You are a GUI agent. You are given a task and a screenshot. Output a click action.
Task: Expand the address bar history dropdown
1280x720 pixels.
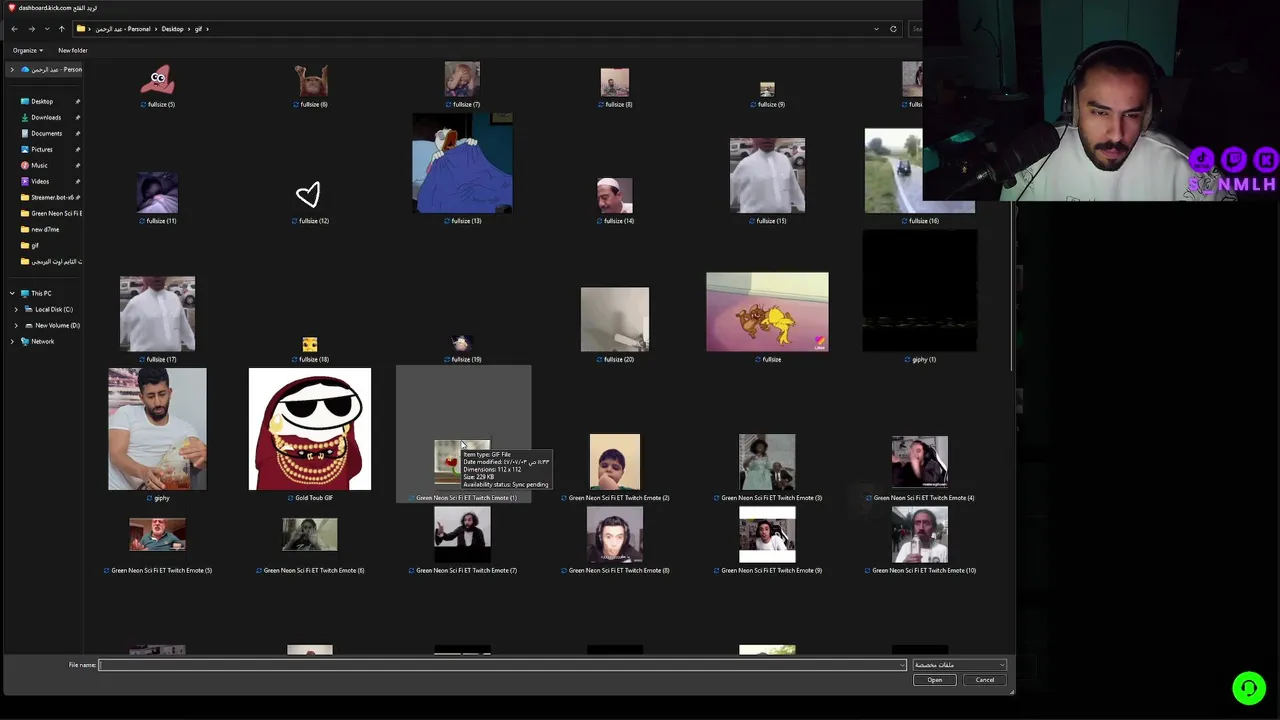(876, 29)
